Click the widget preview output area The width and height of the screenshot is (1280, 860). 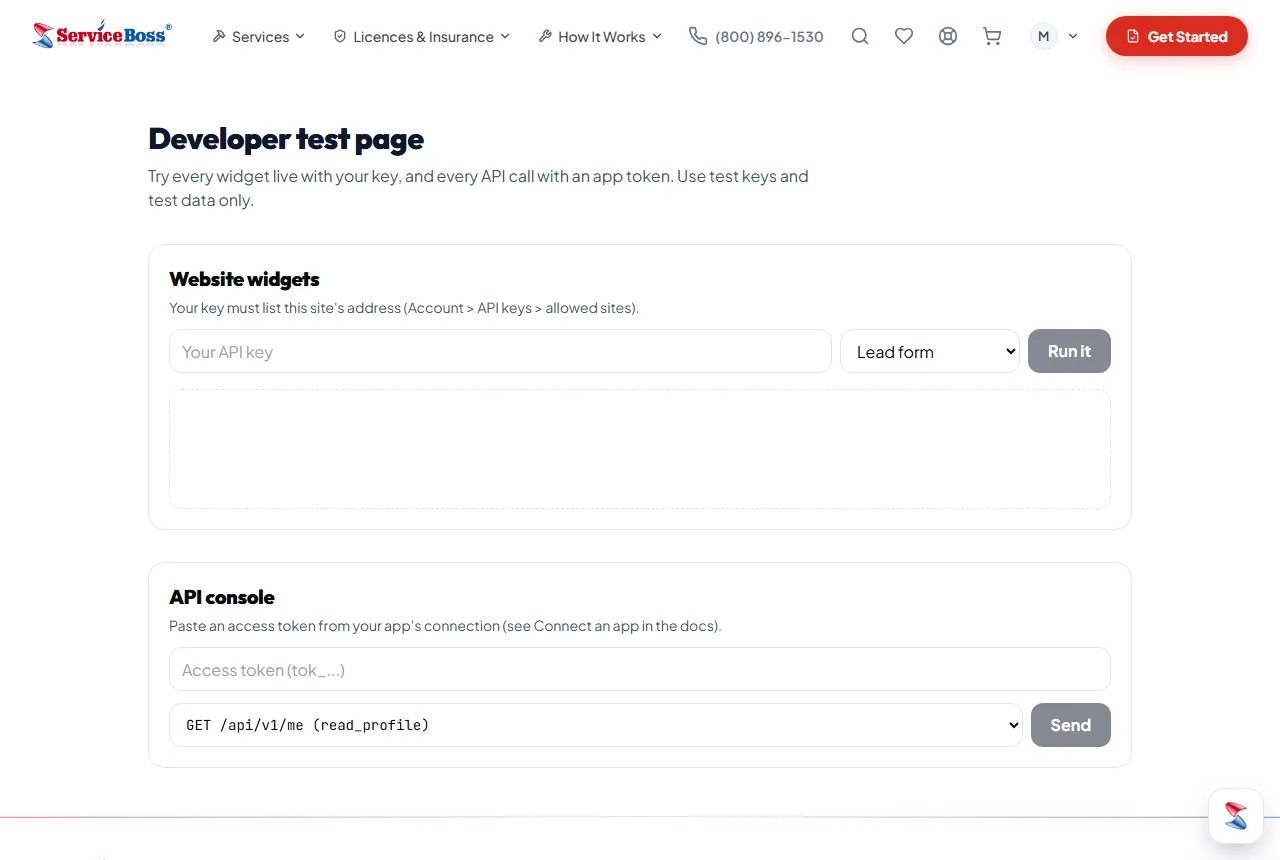pos(640,449)
